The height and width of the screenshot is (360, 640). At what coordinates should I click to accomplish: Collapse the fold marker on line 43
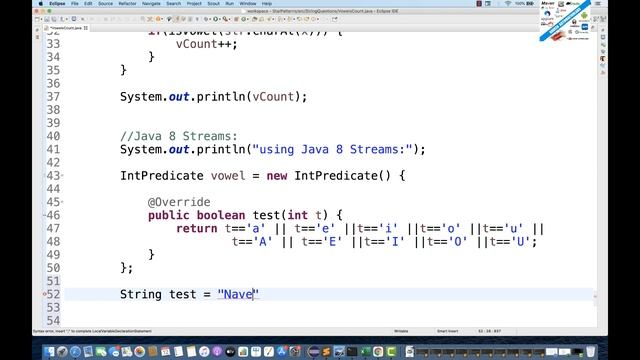(x=62, y=176)
